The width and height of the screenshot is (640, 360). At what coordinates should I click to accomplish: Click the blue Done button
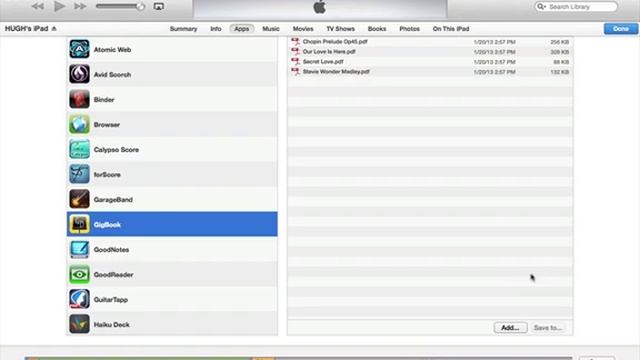620,29
